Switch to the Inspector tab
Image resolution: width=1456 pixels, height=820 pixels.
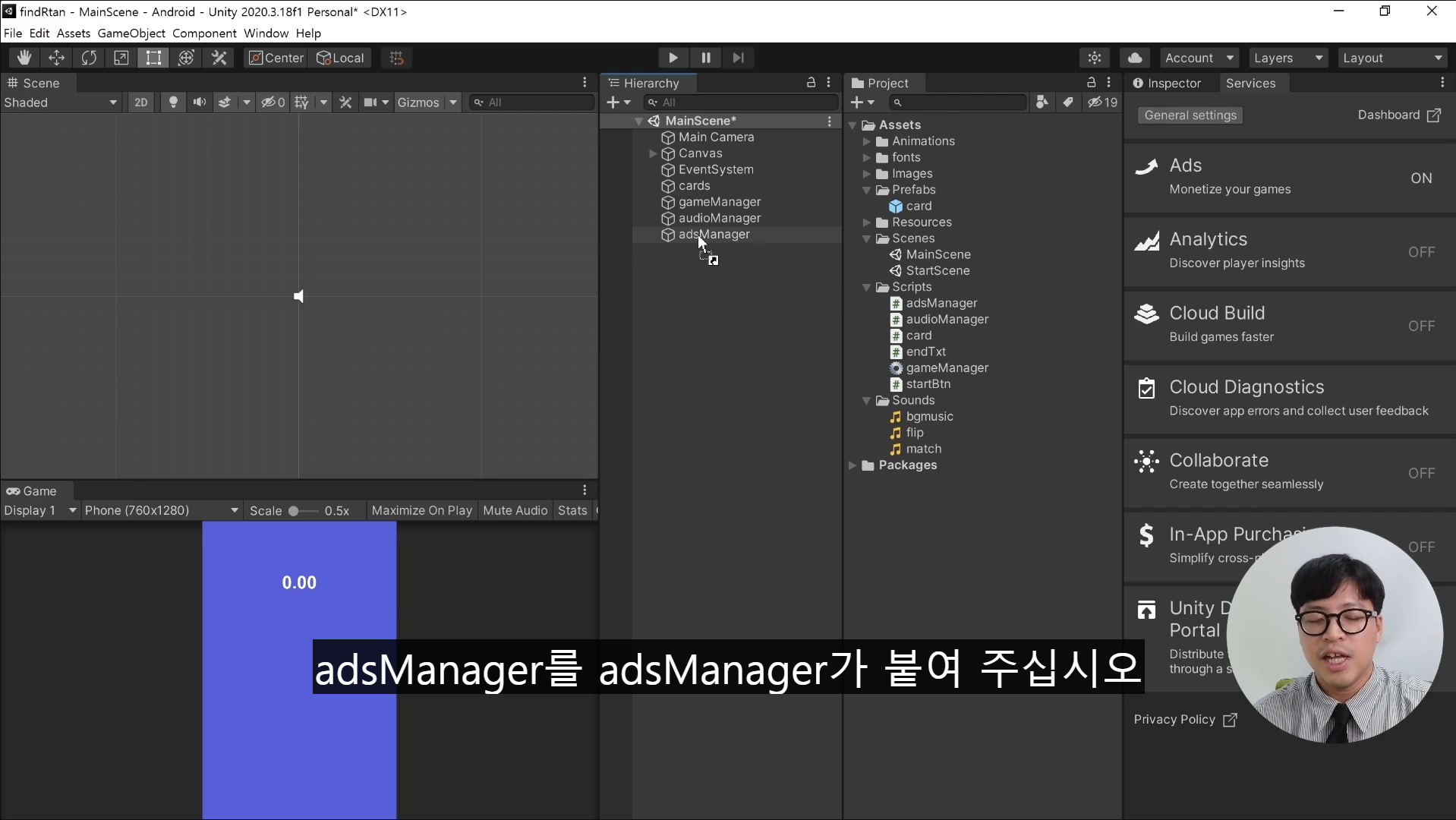click(x=1167, y=83)
